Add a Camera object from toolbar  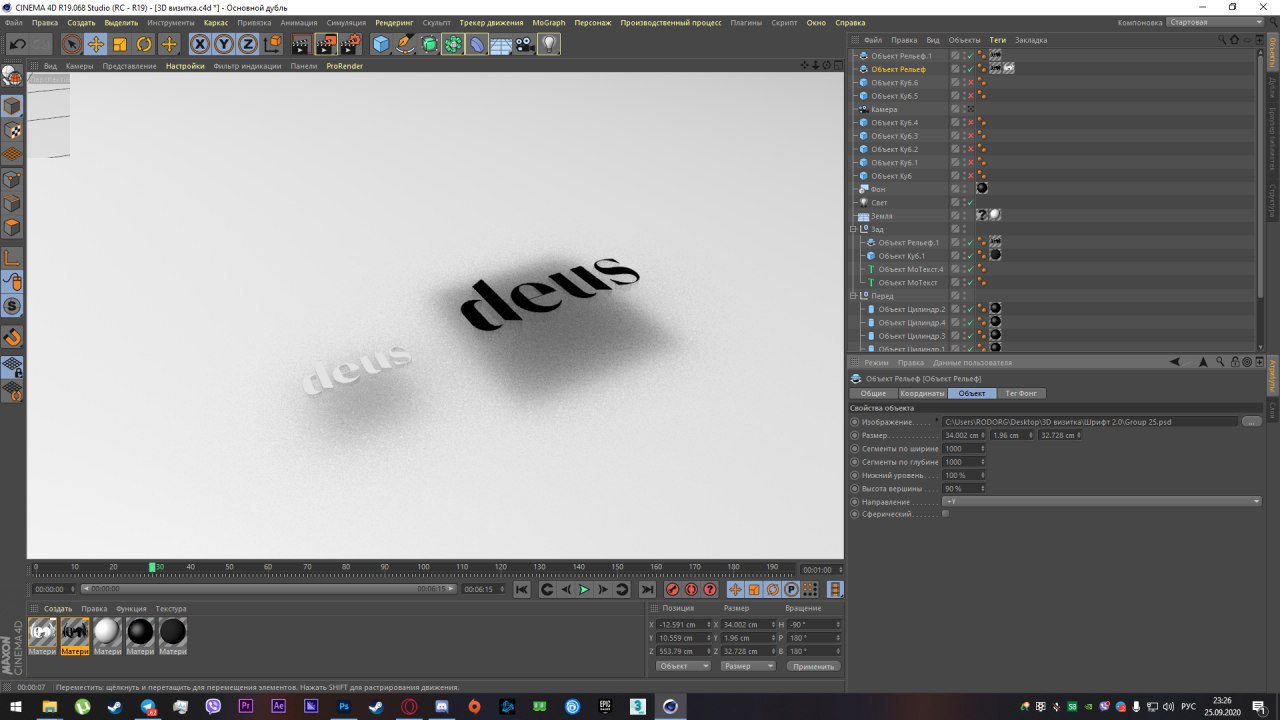525,44
